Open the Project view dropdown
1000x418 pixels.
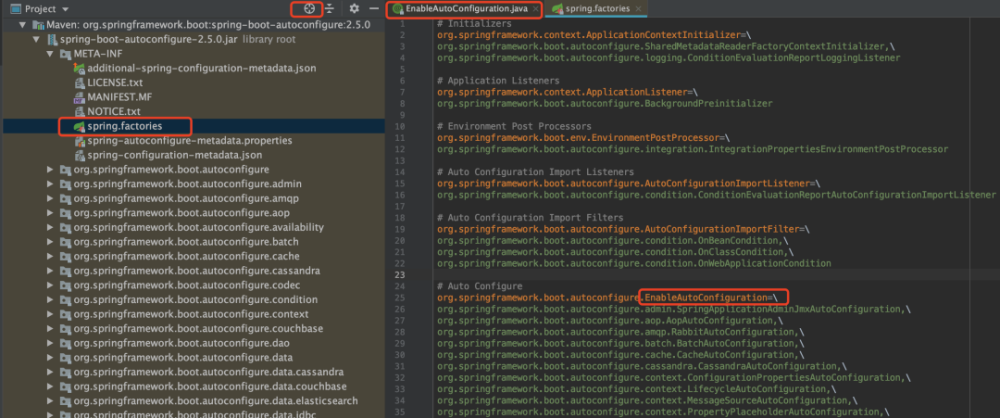(x=66, y=10)
